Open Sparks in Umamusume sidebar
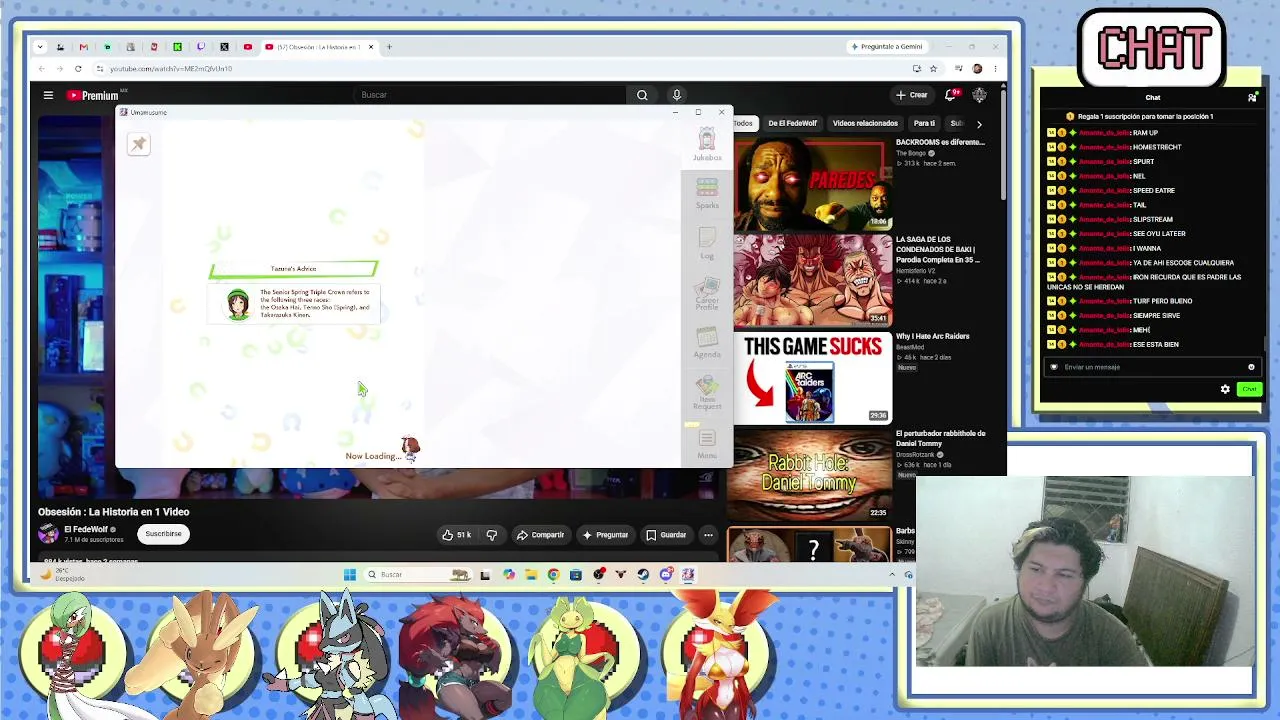Viewport: 1280px width, 720px height. 707,194
